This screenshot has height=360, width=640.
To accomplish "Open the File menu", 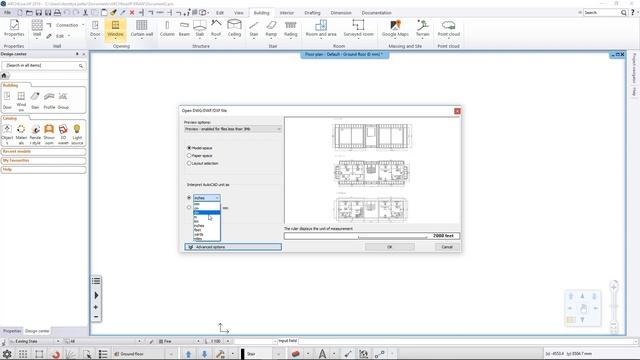I will (x=7, y=13).
